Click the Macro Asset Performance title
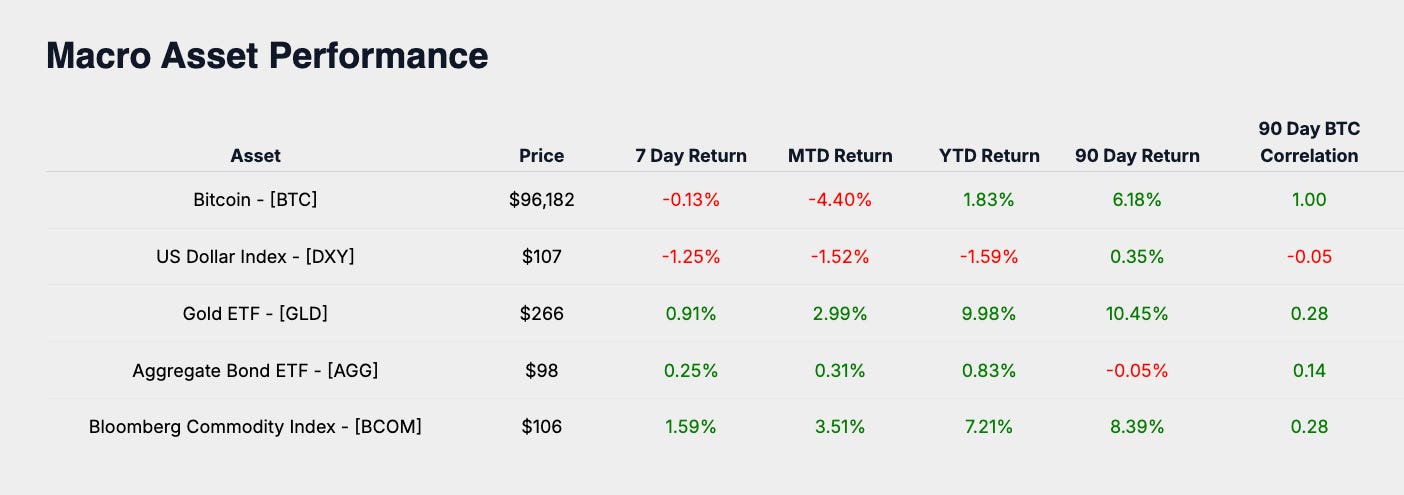Screen dimensions: 1404x495 267,55
